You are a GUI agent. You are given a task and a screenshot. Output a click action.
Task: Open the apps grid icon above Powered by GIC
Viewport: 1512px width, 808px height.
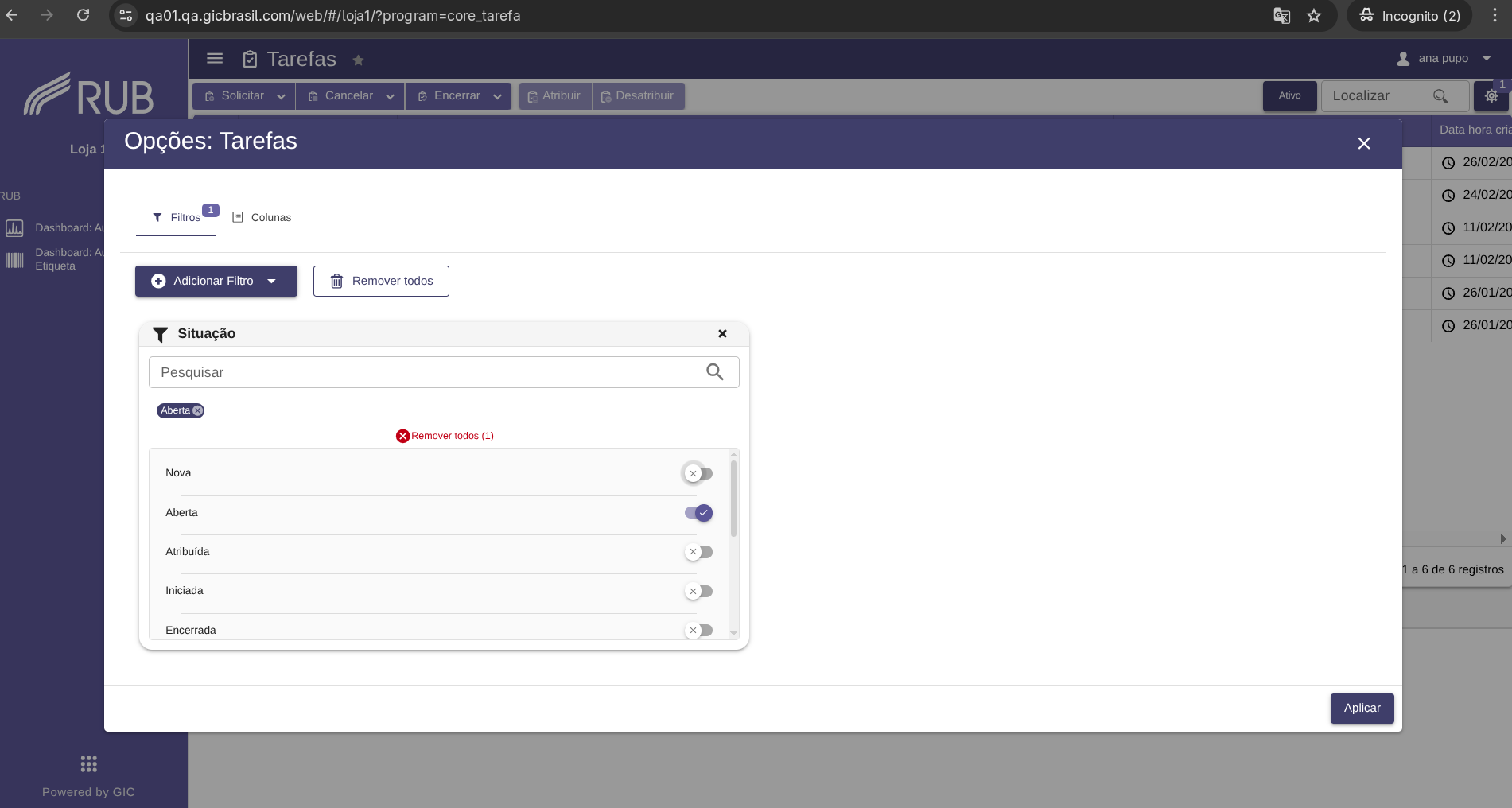click(89, 764)
